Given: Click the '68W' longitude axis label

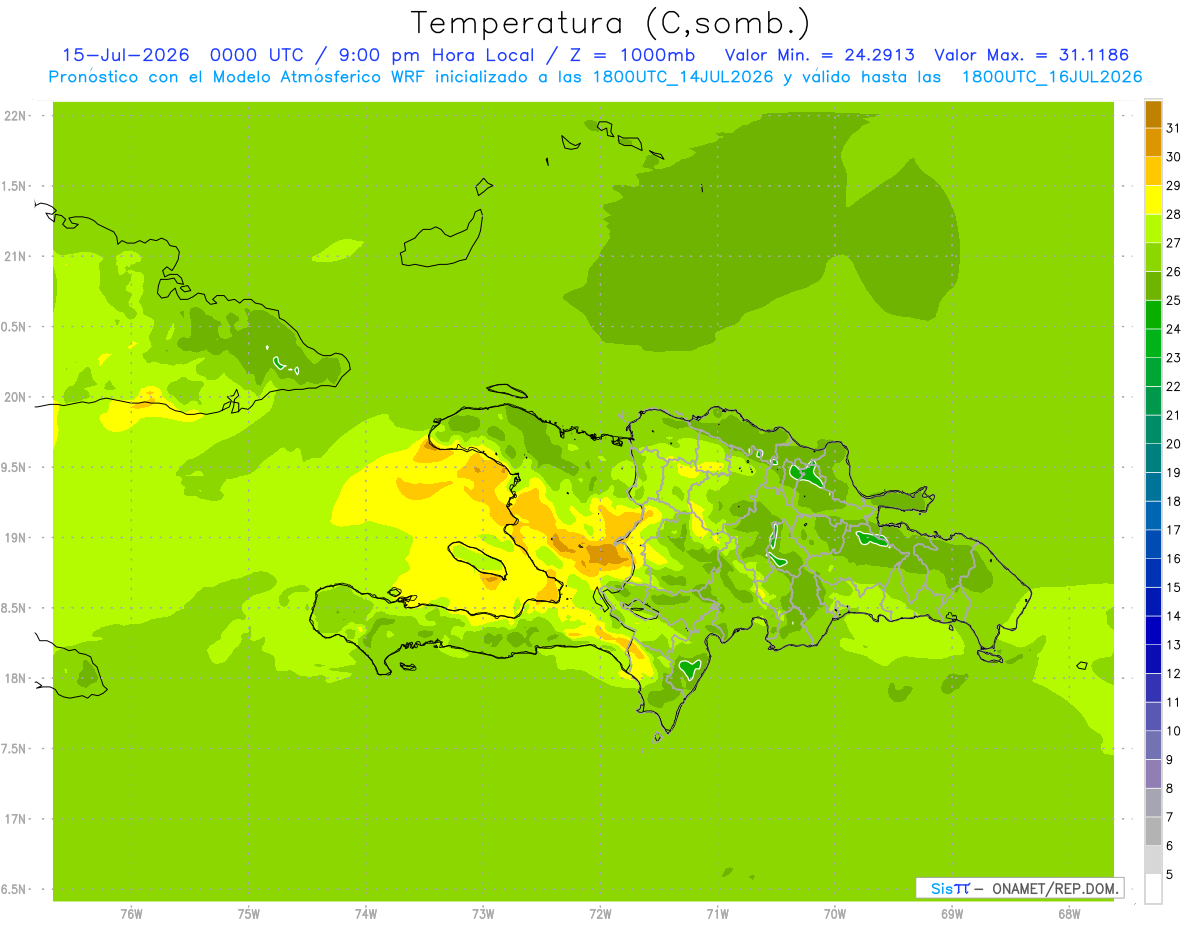Looking at the screenshot, I should [1069, 914].
